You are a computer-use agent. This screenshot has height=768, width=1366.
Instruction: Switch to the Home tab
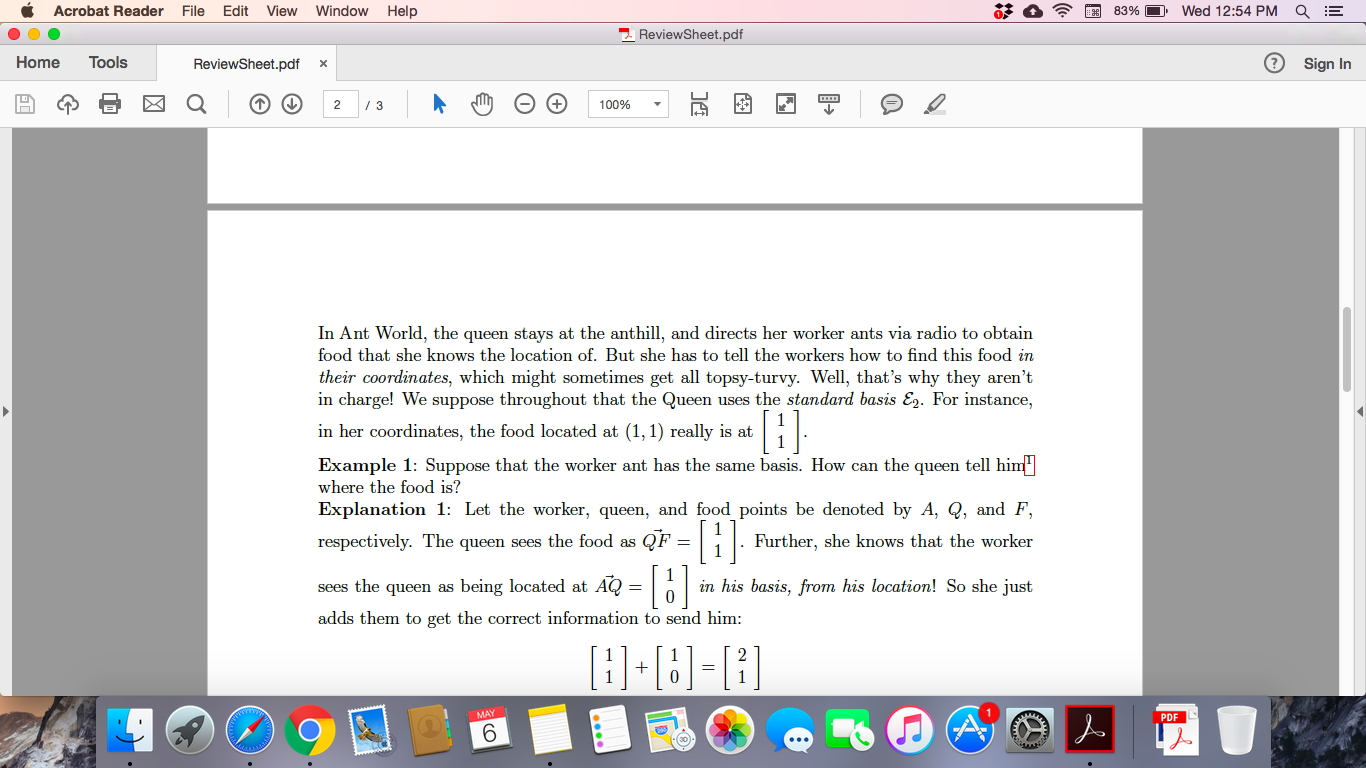[37, 62]
